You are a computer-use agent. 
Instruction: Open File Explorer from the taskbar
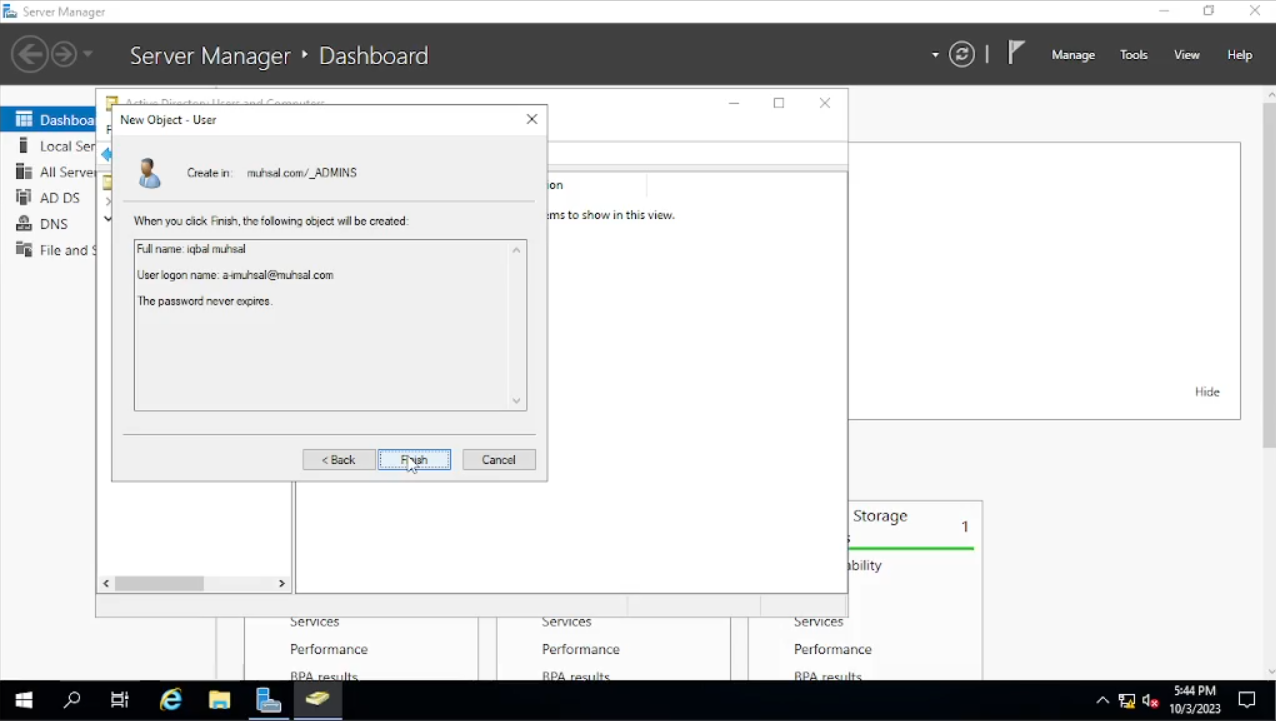[220, 700]
